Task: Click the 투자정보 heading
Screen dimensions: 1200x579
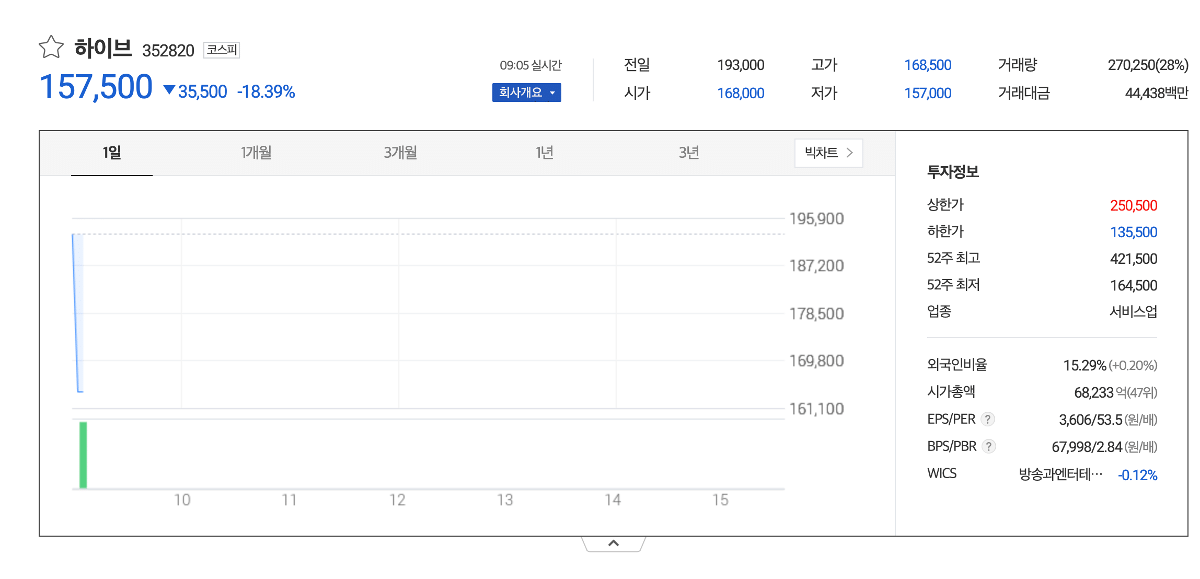Action: coord(953,172)
